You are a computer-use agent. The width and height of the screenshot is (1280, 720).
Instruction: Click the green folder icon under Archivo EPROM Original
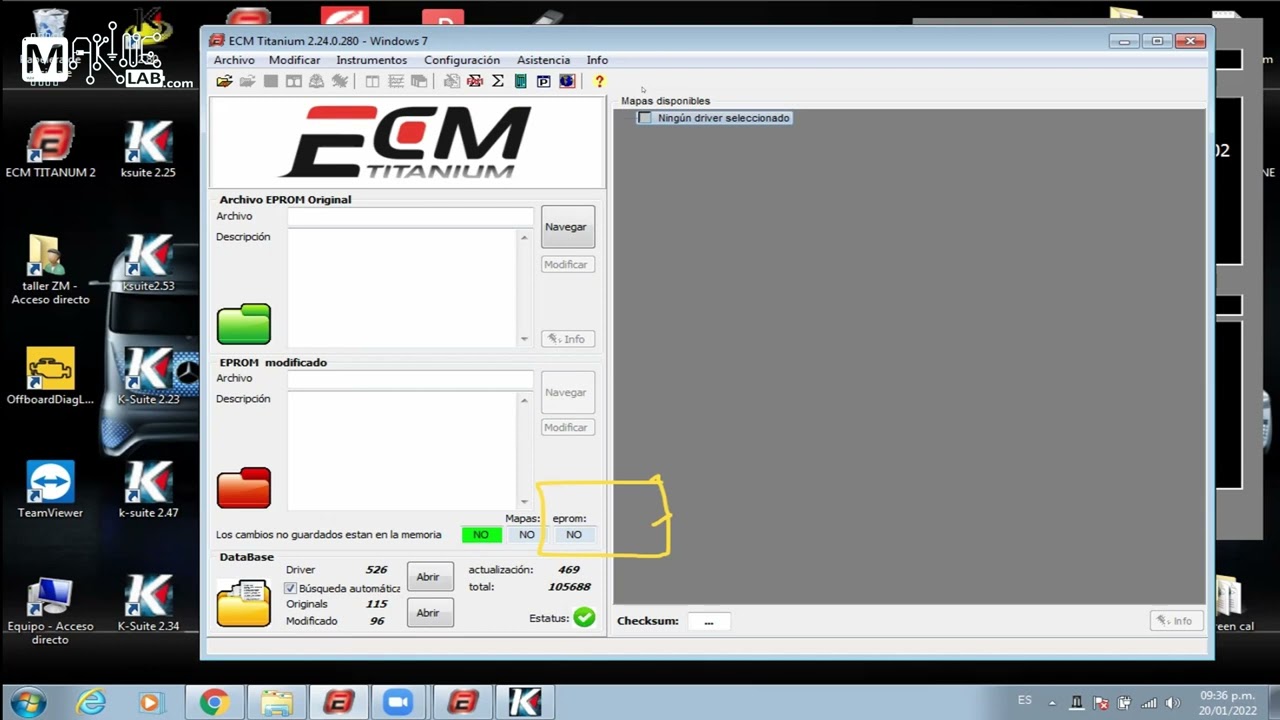244,324
